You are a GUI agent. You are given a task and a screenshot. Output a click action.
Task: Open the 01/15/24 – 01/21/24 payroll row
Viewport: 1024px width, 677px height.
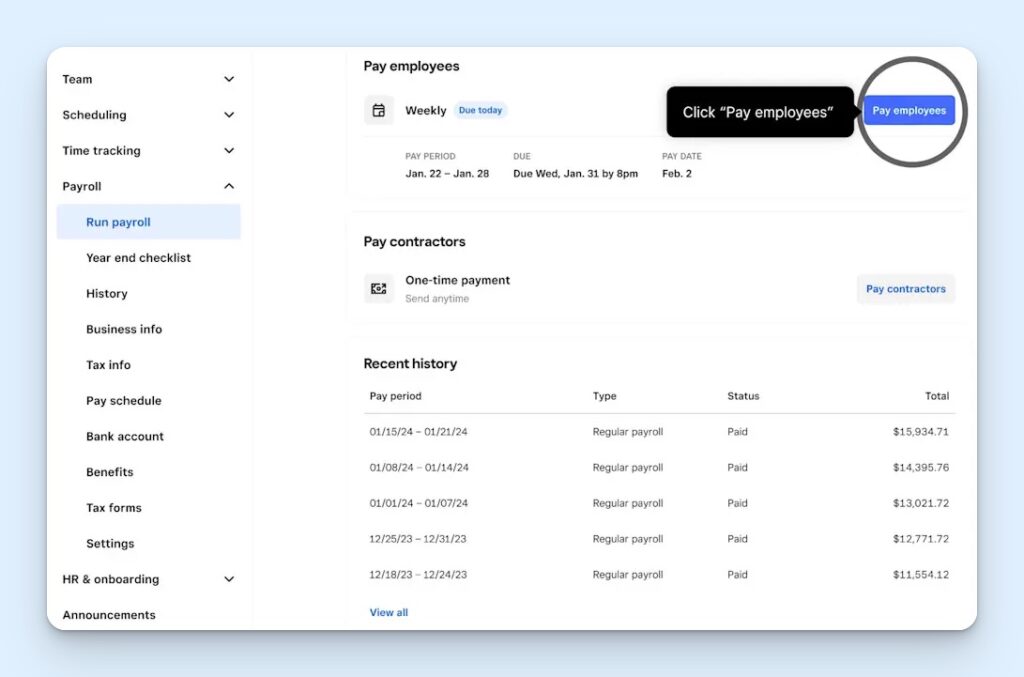[x=659, y=432]
